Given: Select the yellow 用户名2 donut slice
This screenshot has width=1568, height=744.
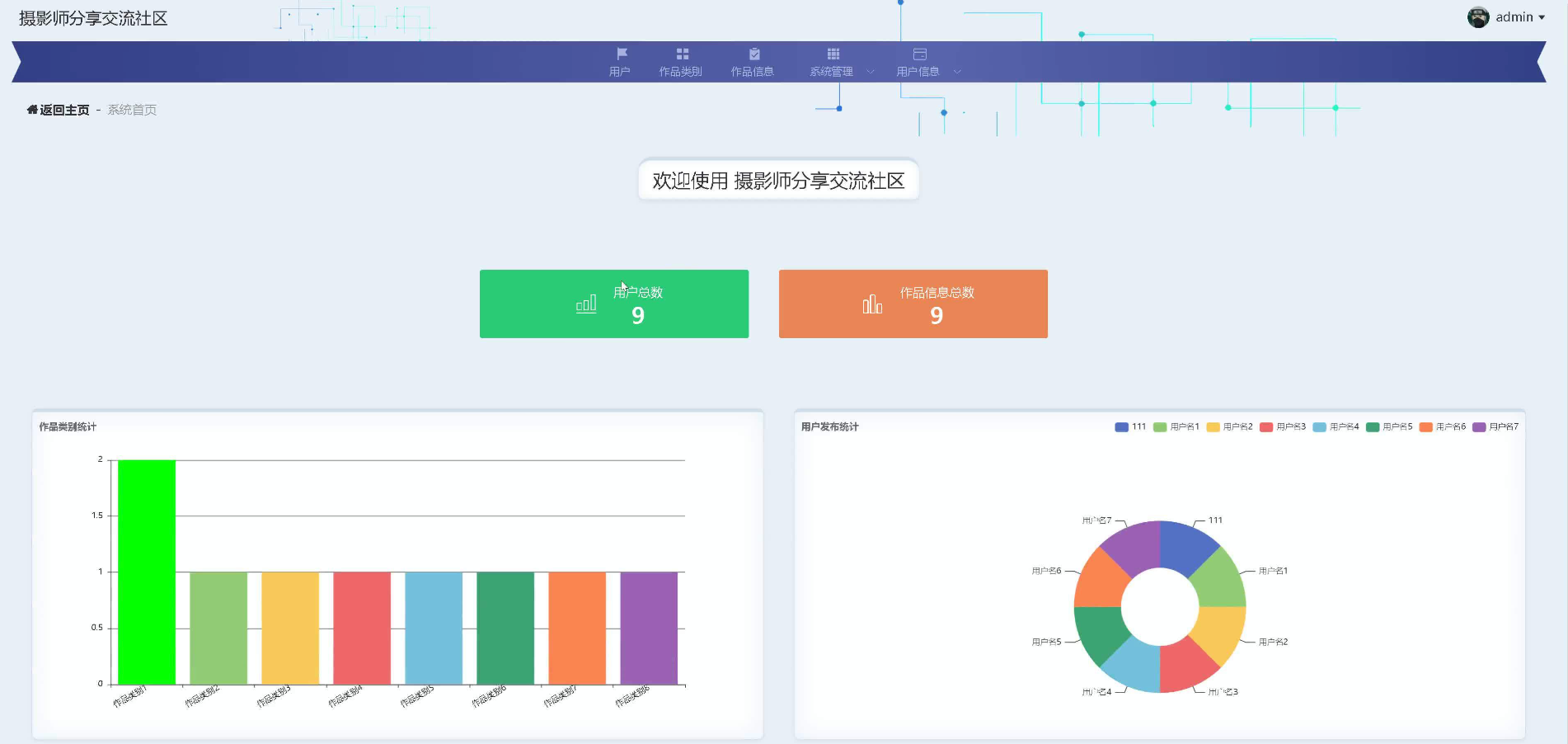Looking at the screenshot, I should [x=1219, y=631].
